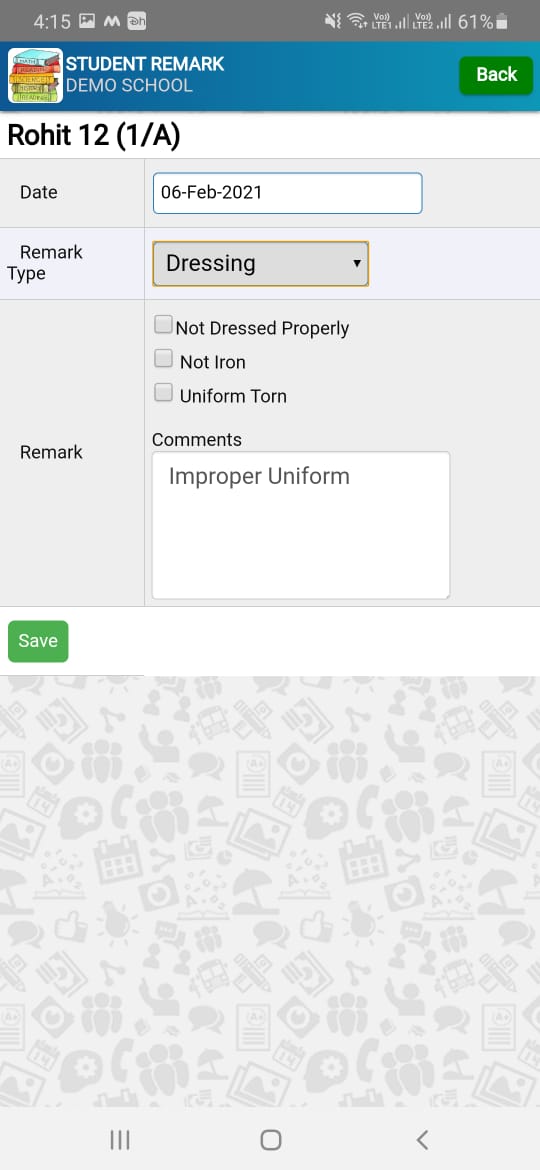
Task: Tap the home navigation icon
Action: pyautogui.click(x=271, y=1139)
